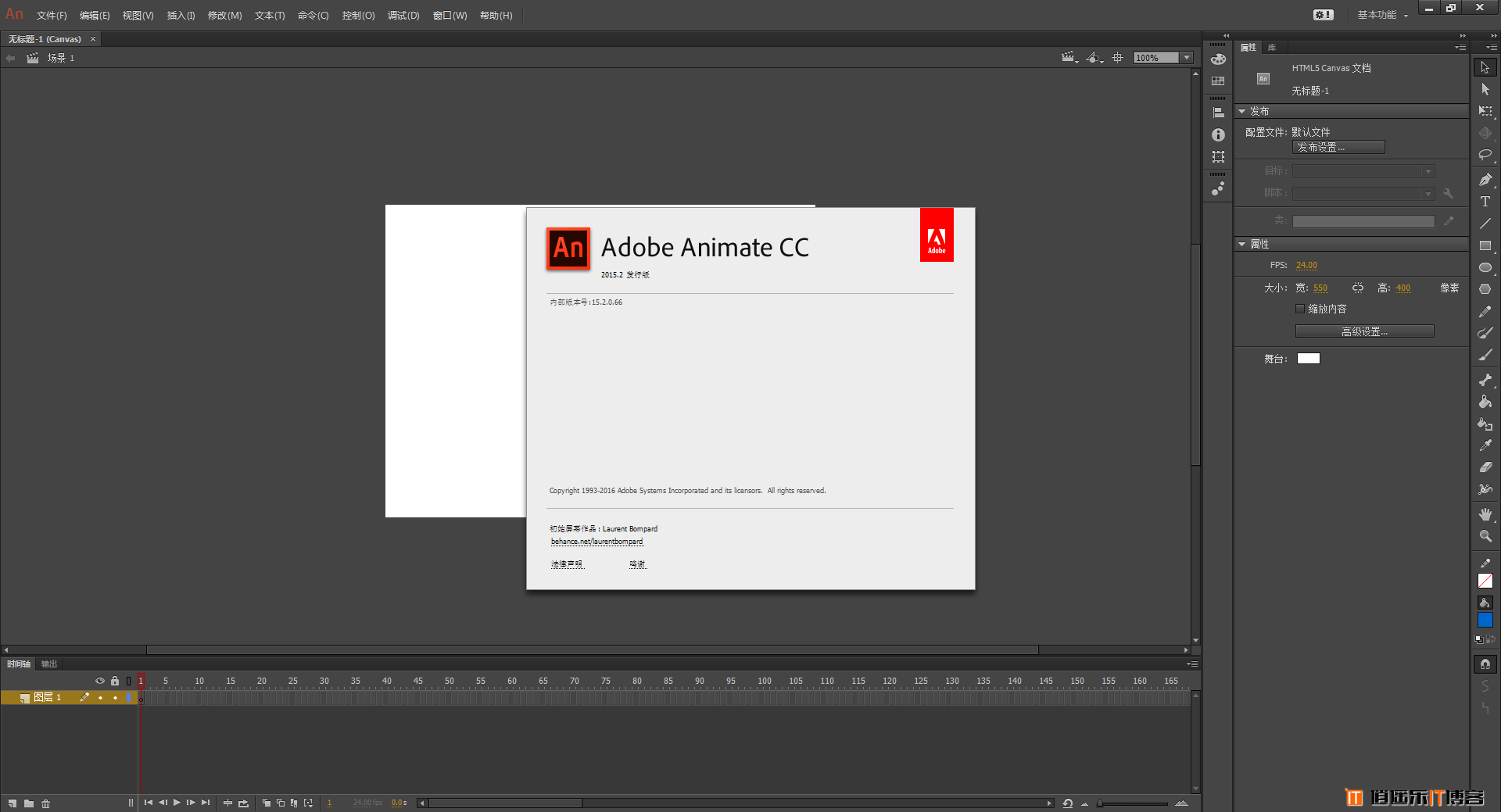The image size is (1501, 812).
Task: Select the Rectangle tool
Action: 1485,245
